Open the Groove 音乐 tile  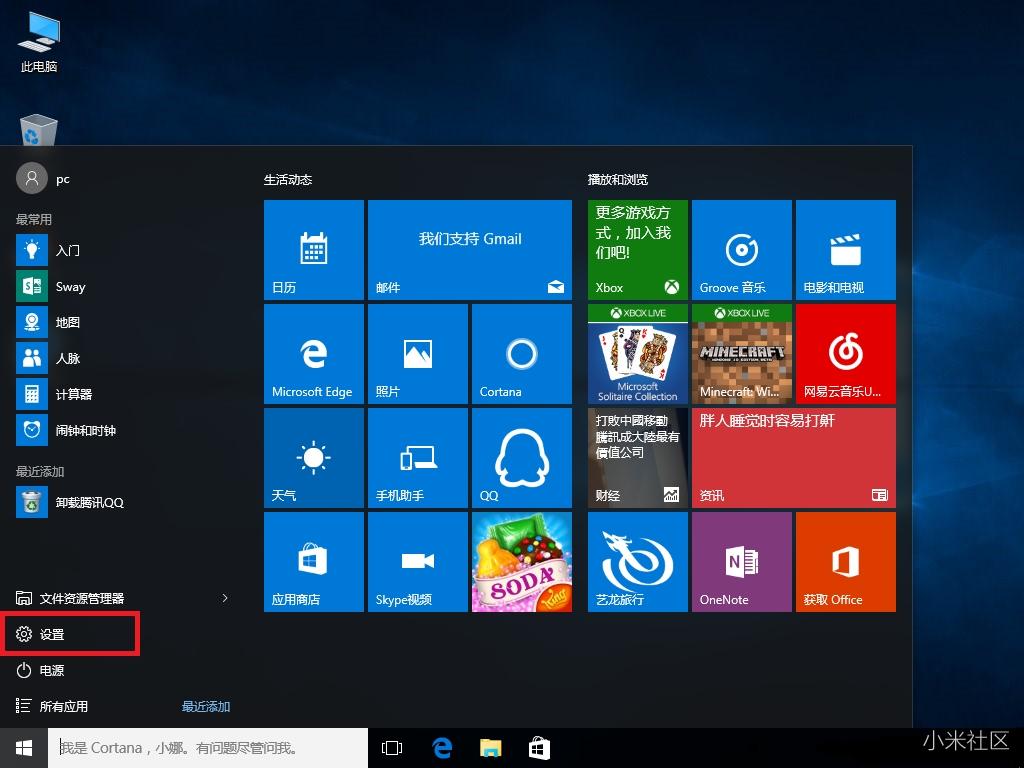click(741, 249)
